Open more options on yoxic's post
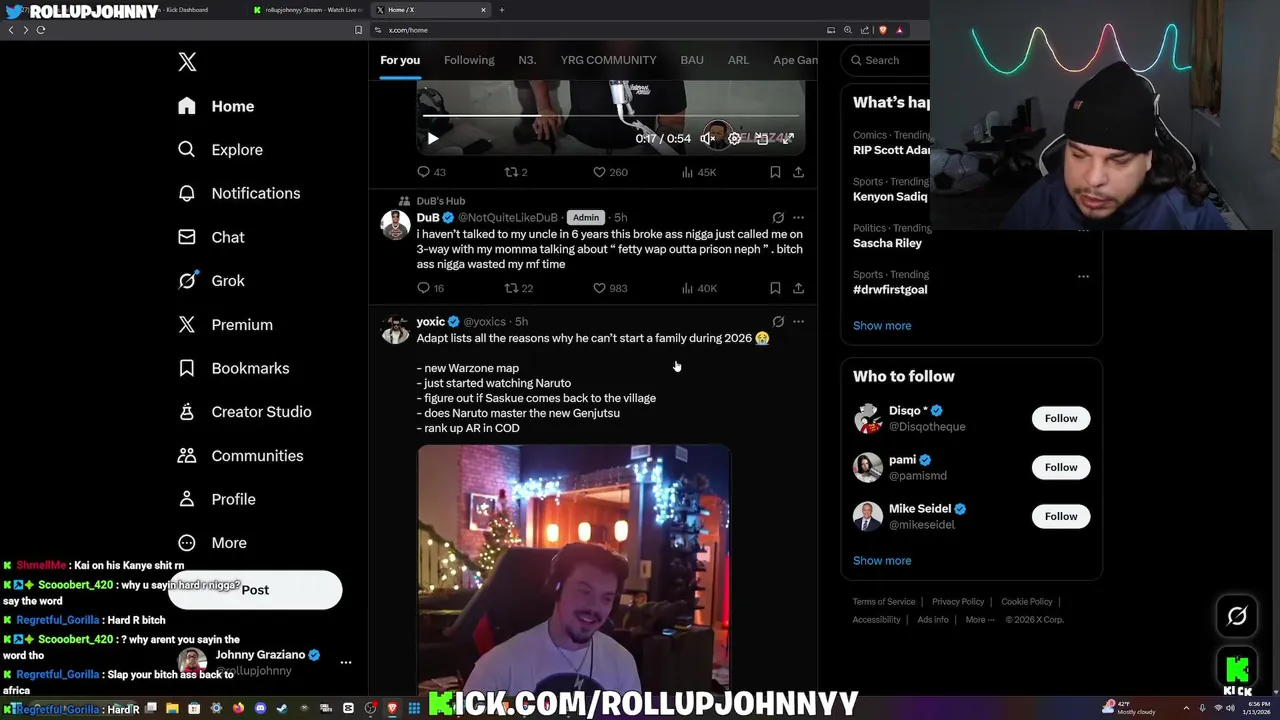The width and height of the screenshot is (1280, 720). [x=798, y=321]
